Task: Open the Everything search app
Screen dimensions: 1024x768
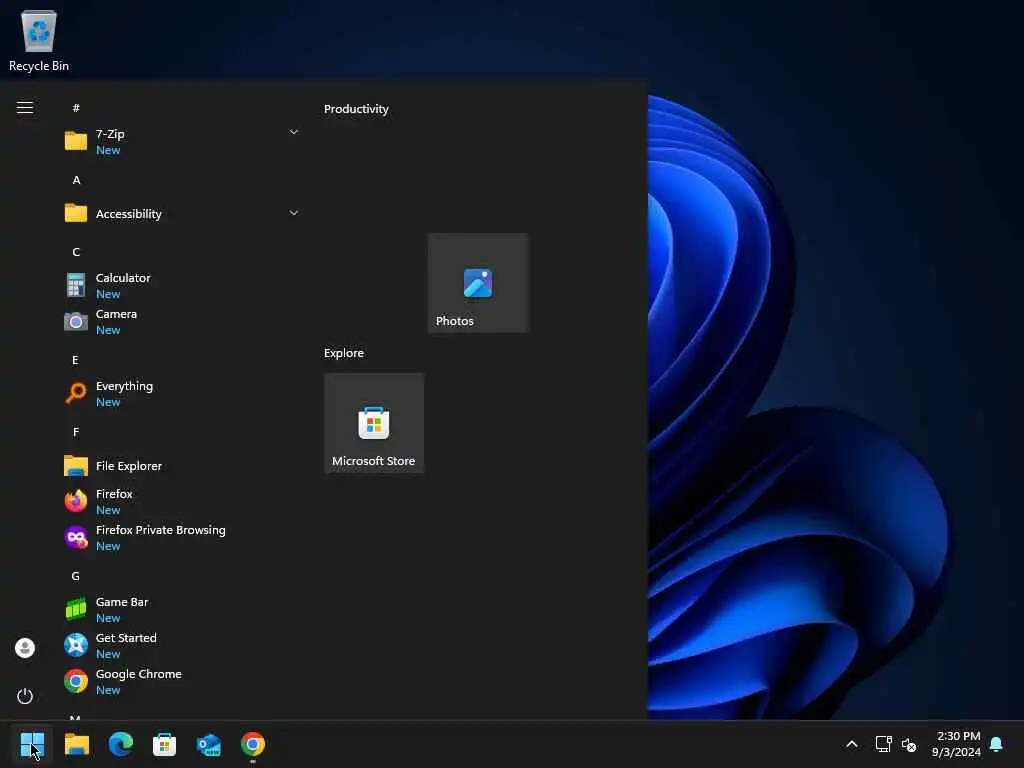Action: click(x=181, y=393)
